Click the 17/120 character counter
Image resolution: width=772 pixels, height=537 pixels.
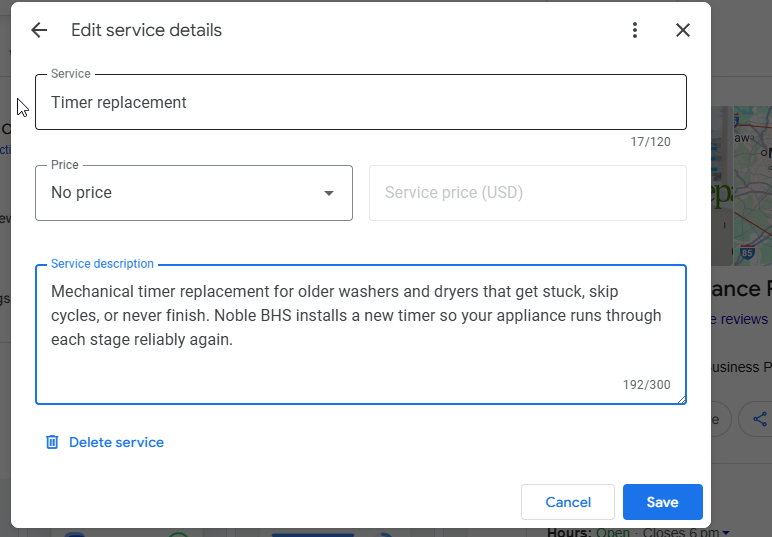(x=650, y=142)
